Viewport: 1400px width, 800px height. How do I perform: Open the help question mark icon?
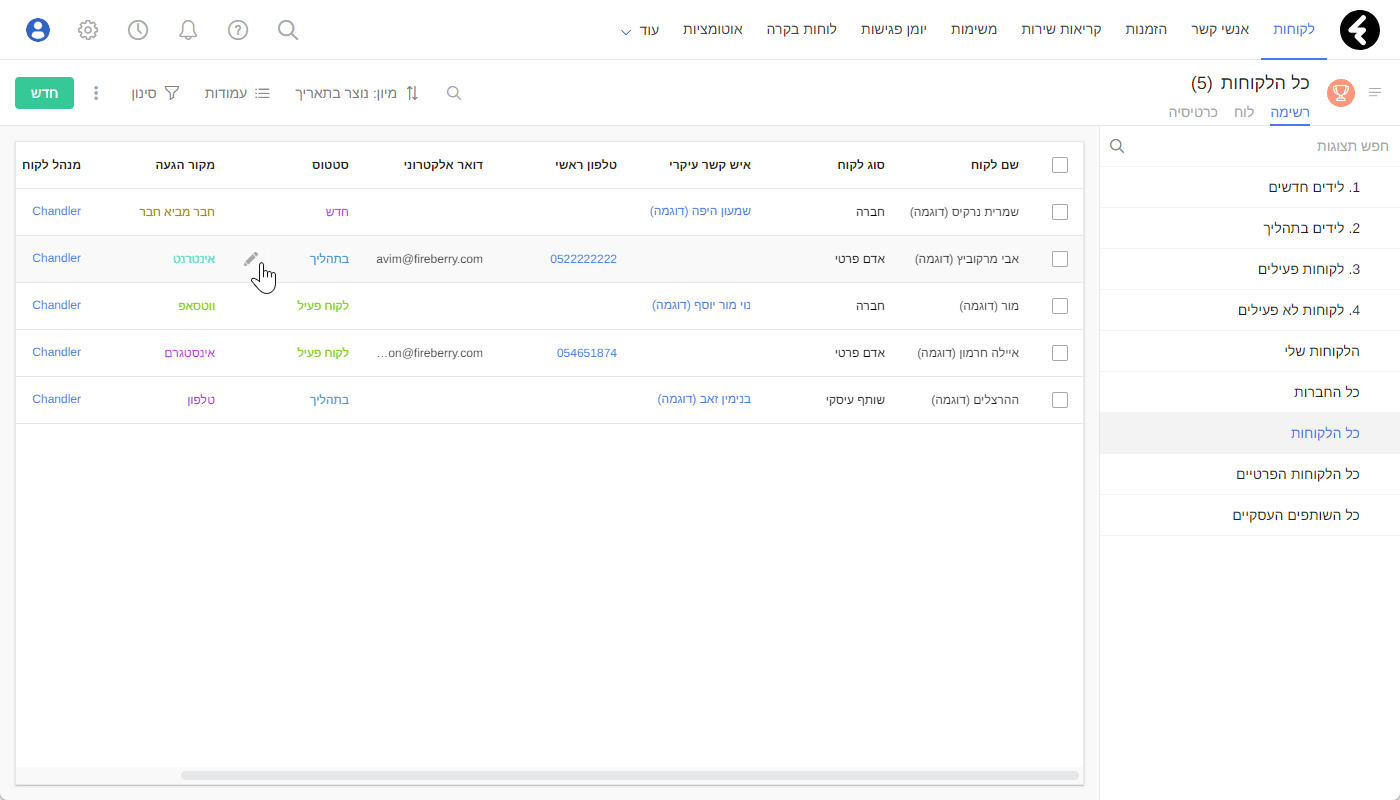(238, 30)
